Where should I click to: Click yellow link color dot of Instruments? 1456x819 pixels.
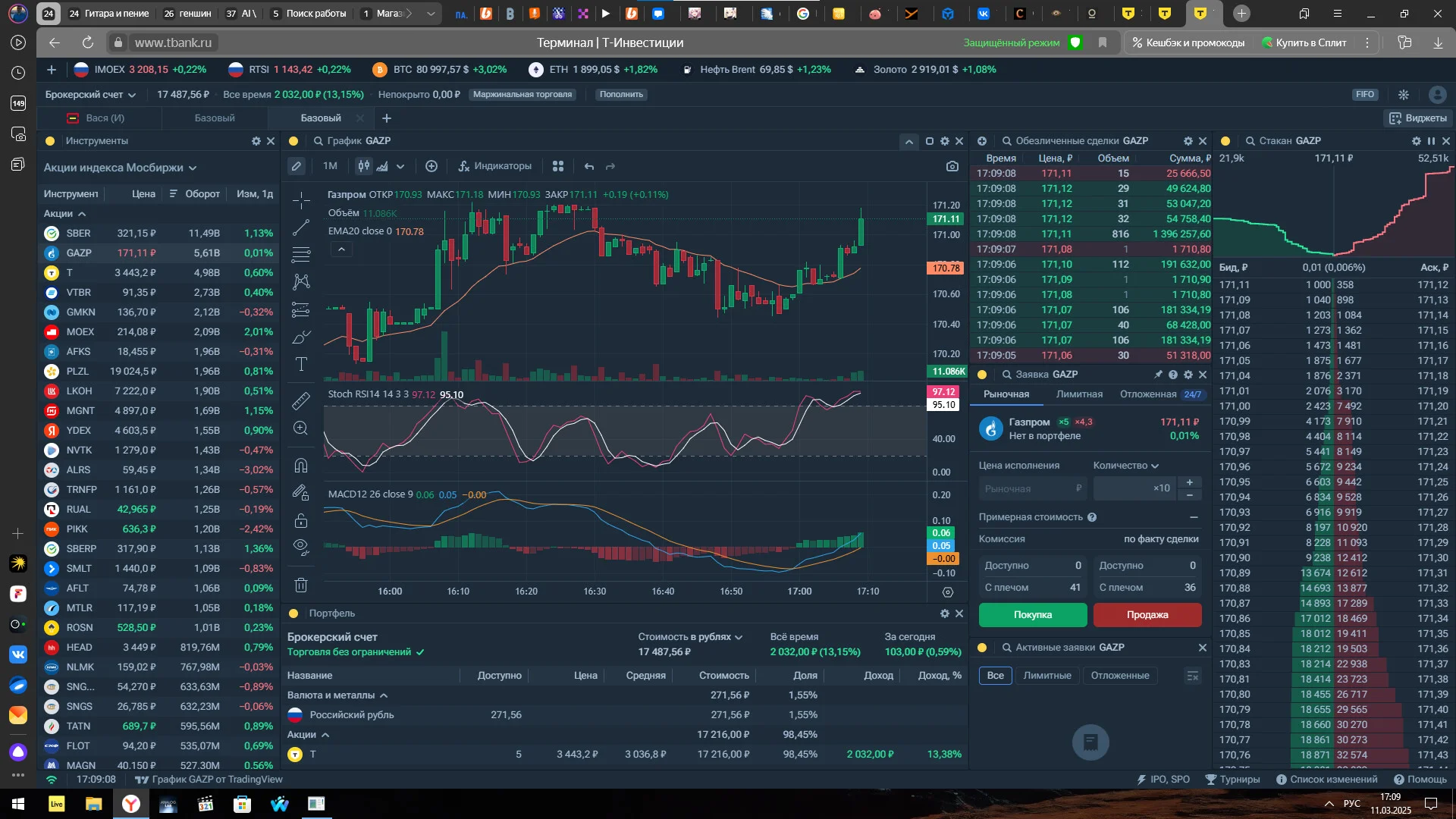(50, 141)
